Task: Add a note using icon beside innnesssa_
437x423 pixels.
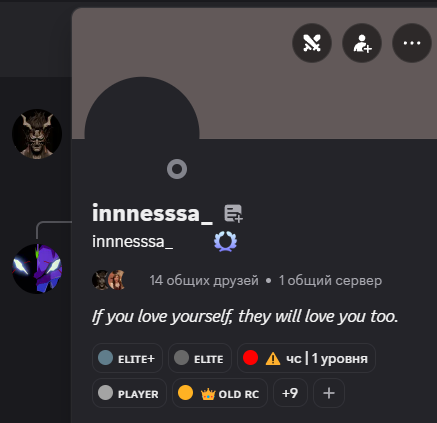Action: tap(233, 213)
